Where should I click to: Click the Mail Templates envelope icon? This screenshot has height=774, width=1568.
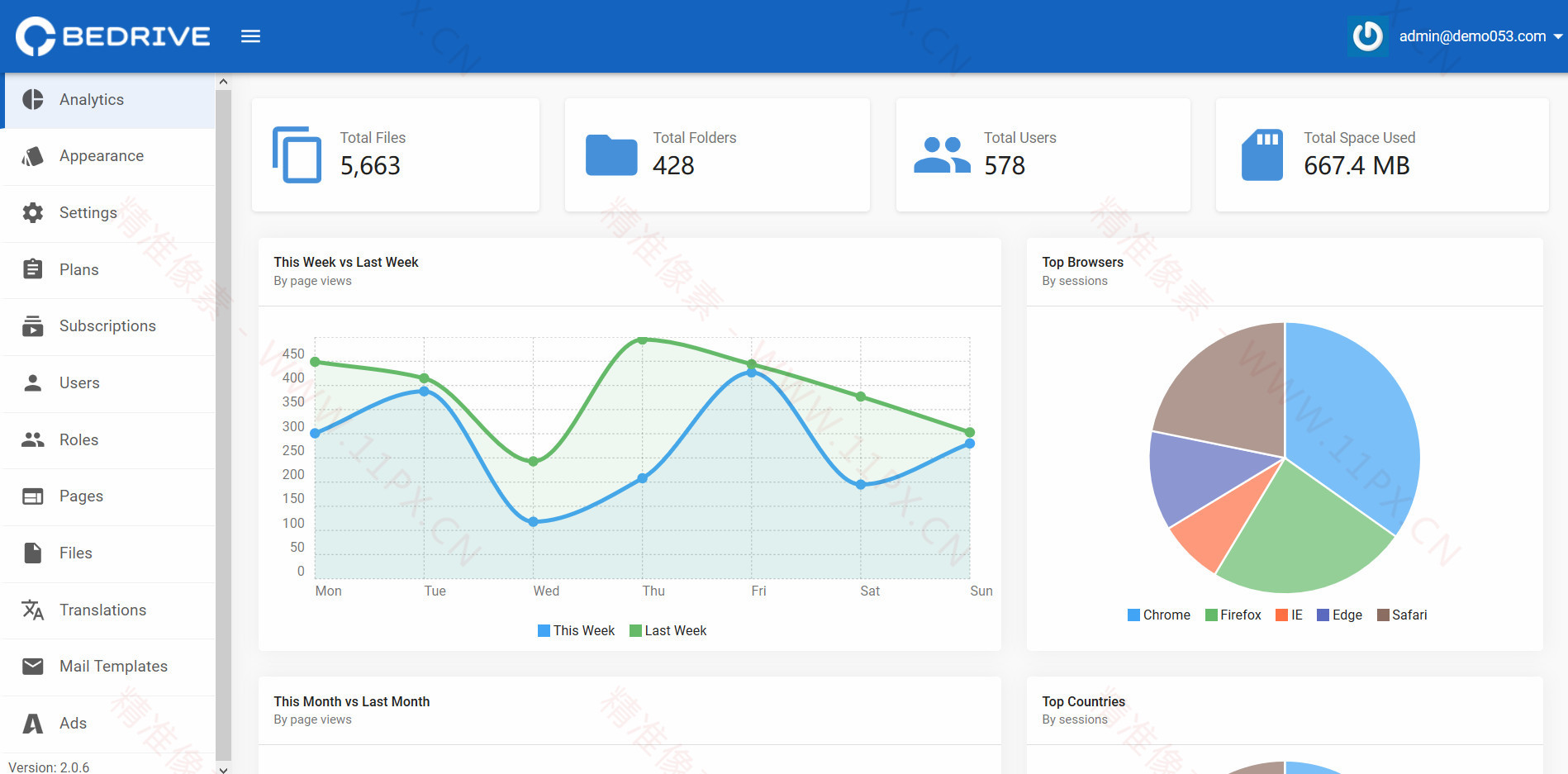tap(33, 666)
